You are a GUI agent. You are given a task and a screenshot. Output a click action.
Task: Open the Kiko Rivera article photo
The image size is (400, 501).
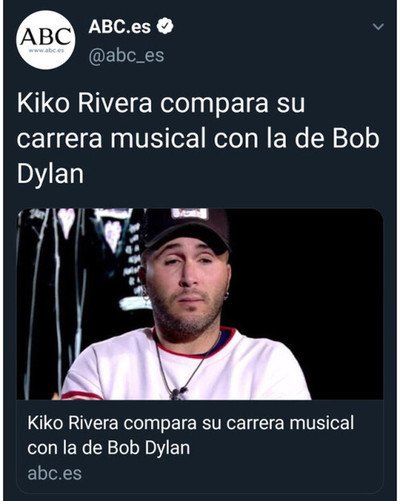point(200,304)
